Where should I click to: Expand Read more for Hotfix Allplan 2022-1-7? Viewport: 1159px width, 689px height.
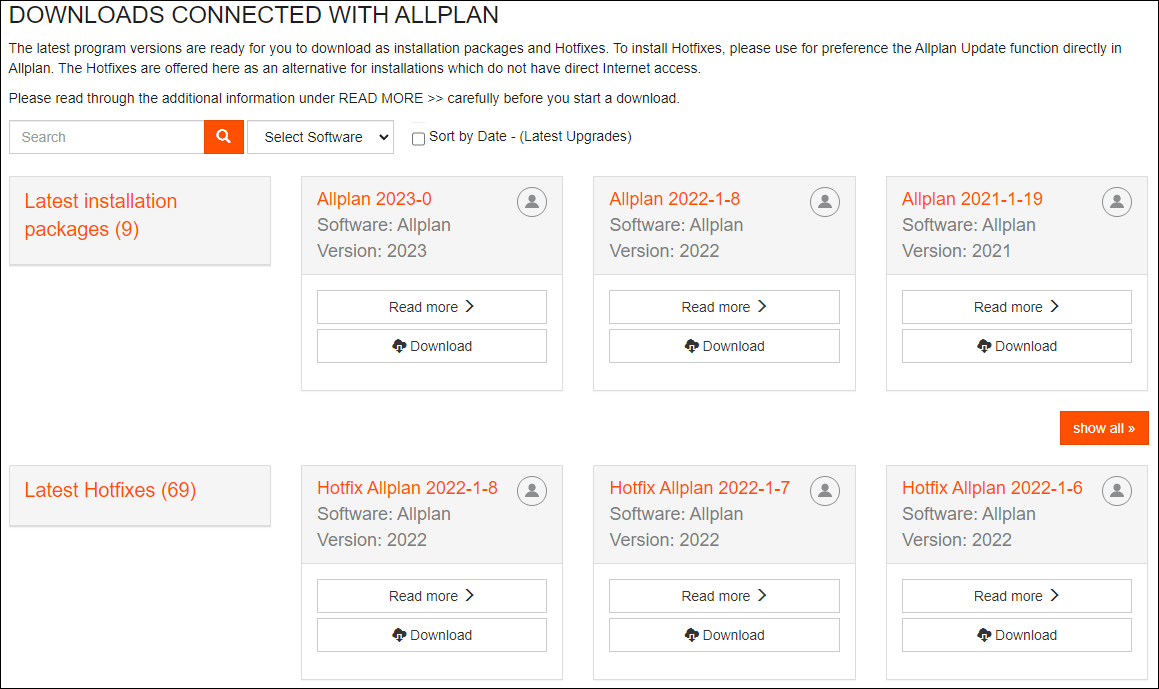pyautogui.click(x=724, y=596)
